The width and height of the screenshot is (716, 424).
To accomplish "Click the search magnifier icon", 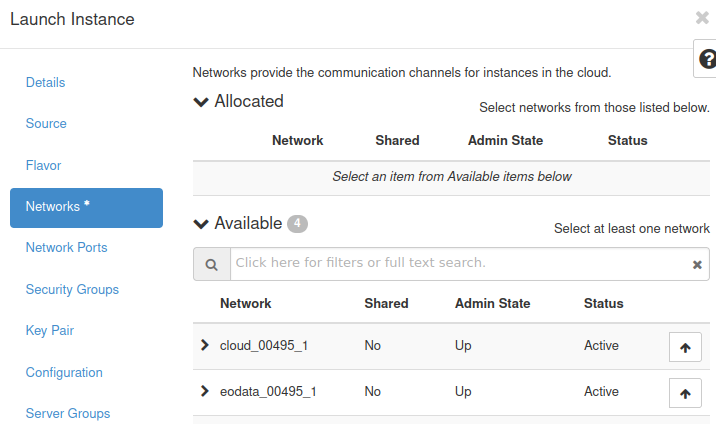I will point(212,264).
